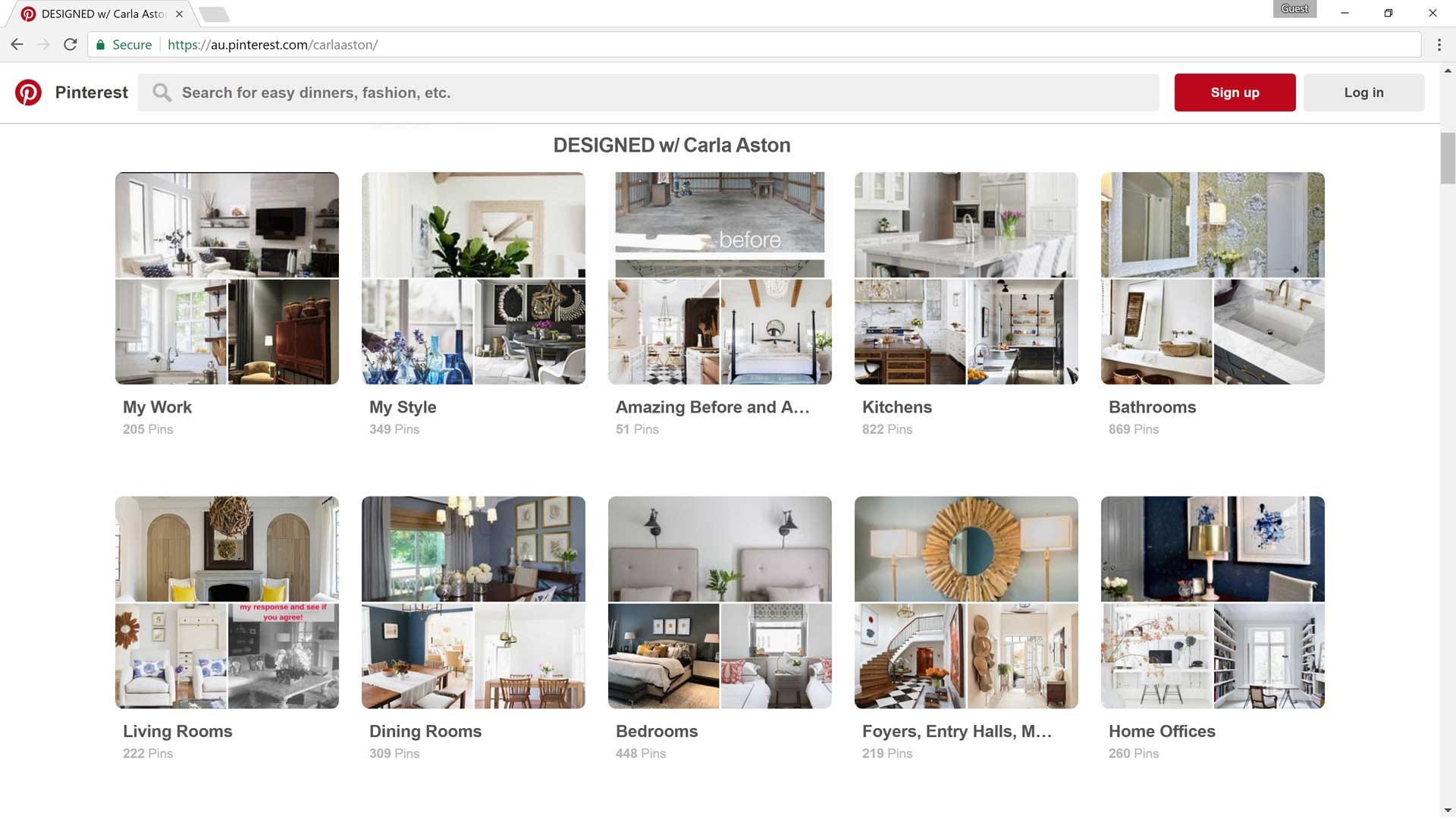Click the green Secure padlock icon

tap(100, 45)
